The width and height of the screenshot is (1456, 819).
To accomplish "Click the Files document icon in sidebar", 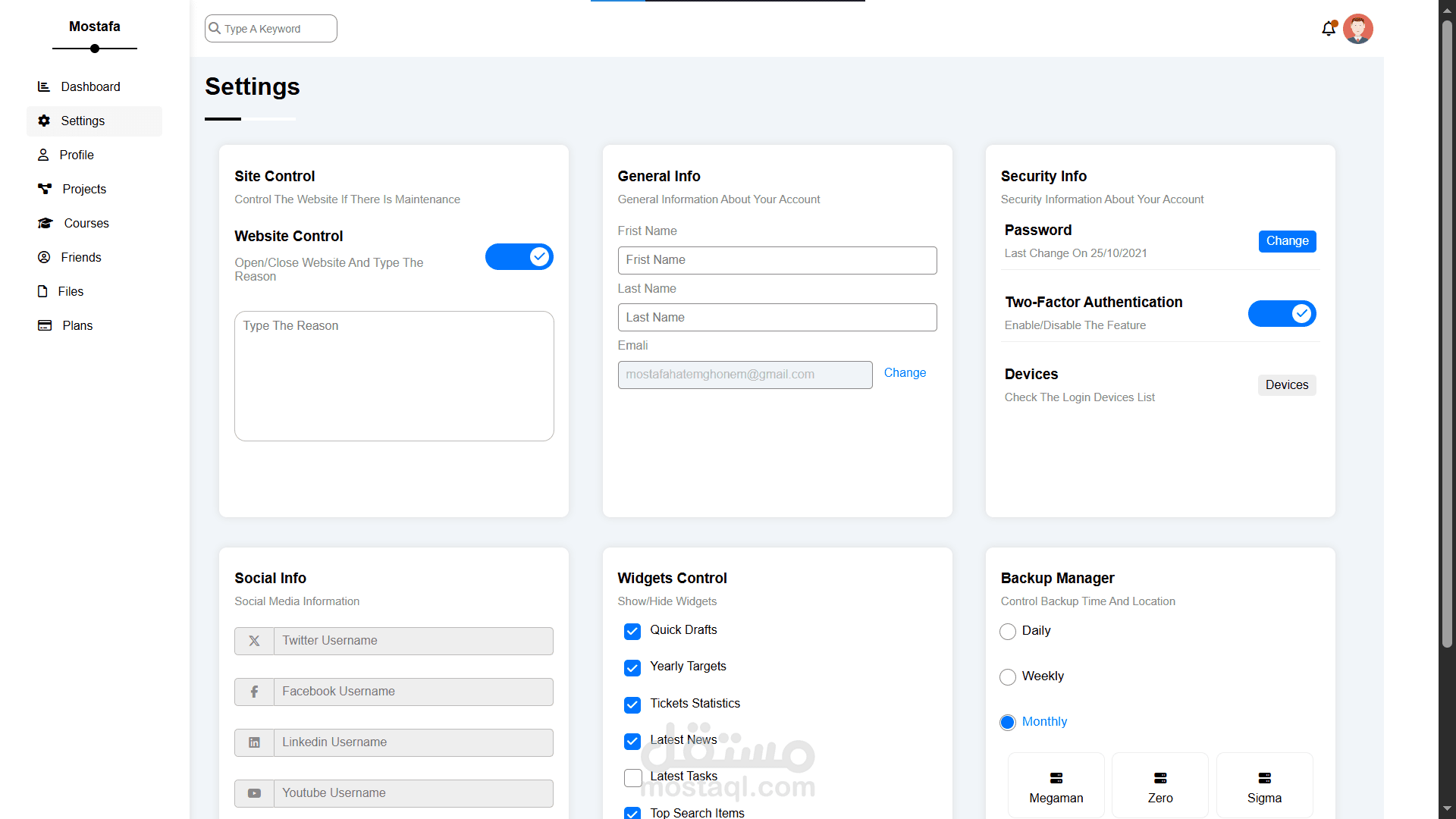I will click(x=42, y=291).
